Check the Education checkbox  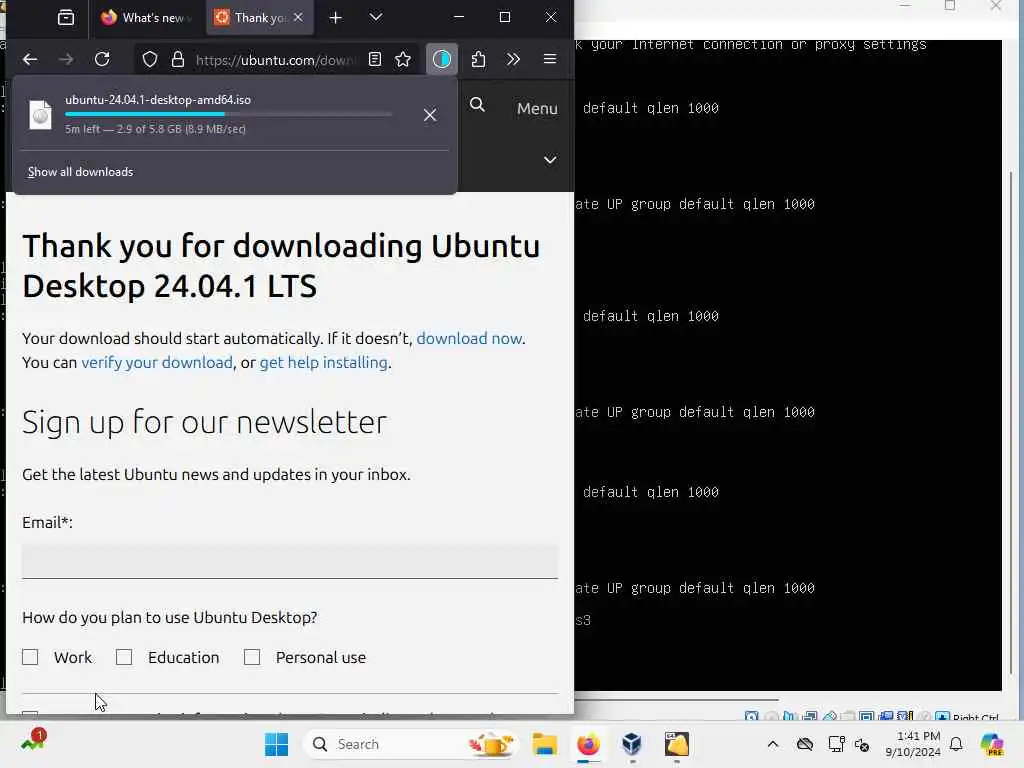pyautogui.click(x=124, y=657)
